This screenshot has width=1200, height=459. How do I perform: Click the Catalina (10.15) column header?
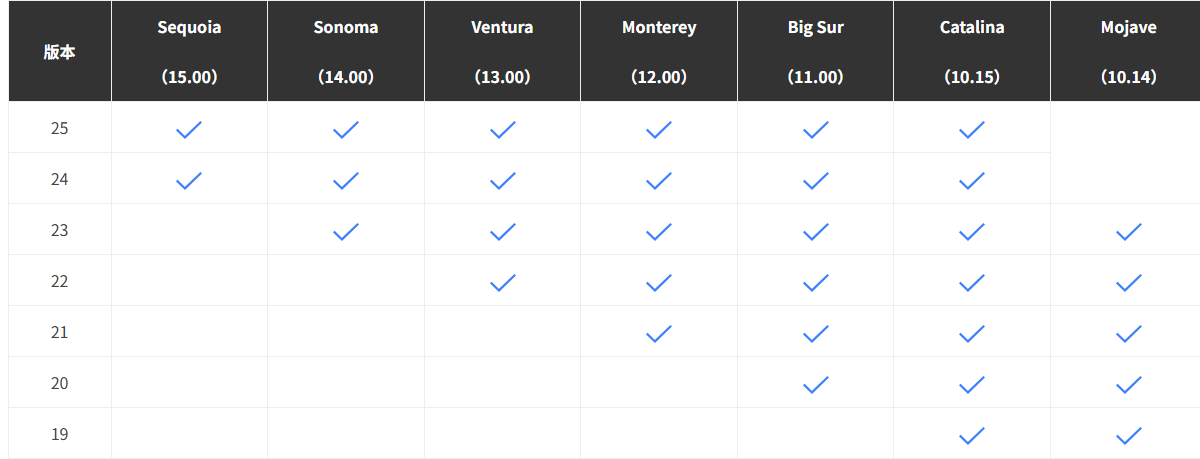(972, 52)
